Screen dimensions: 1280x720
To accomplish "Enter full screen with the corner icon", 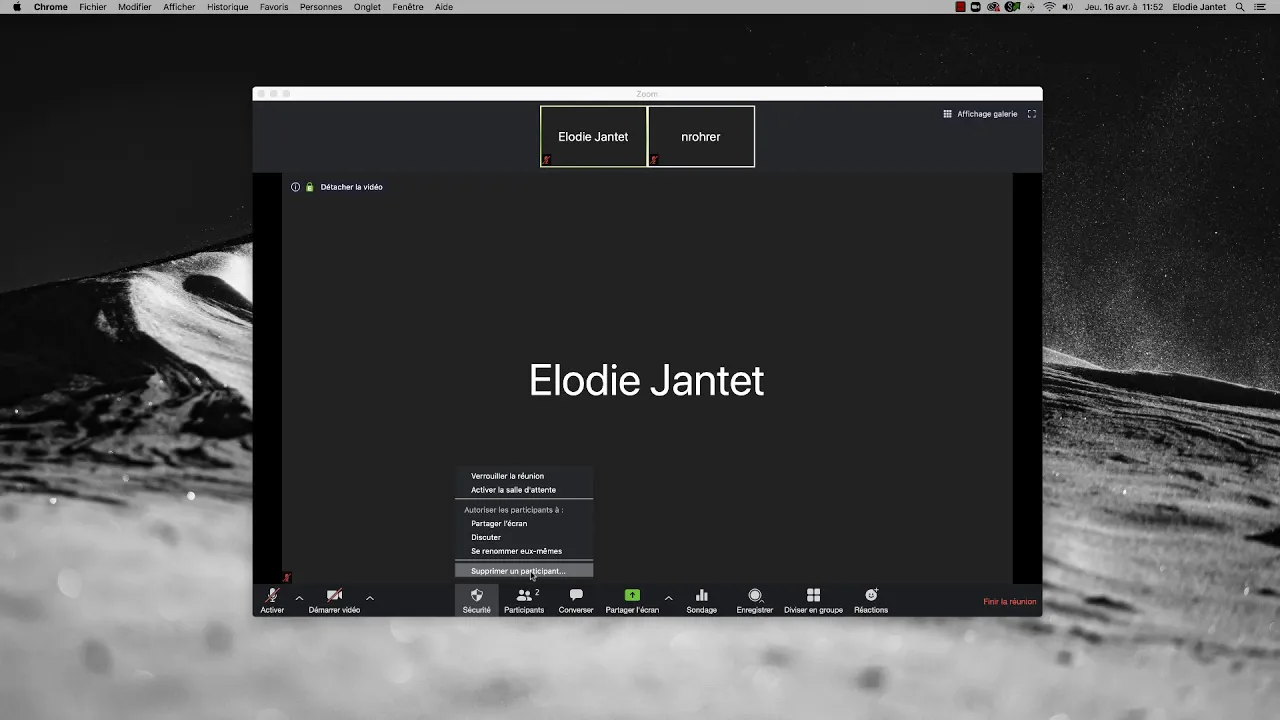I will pyautogui.click(x=1032, y=114).
